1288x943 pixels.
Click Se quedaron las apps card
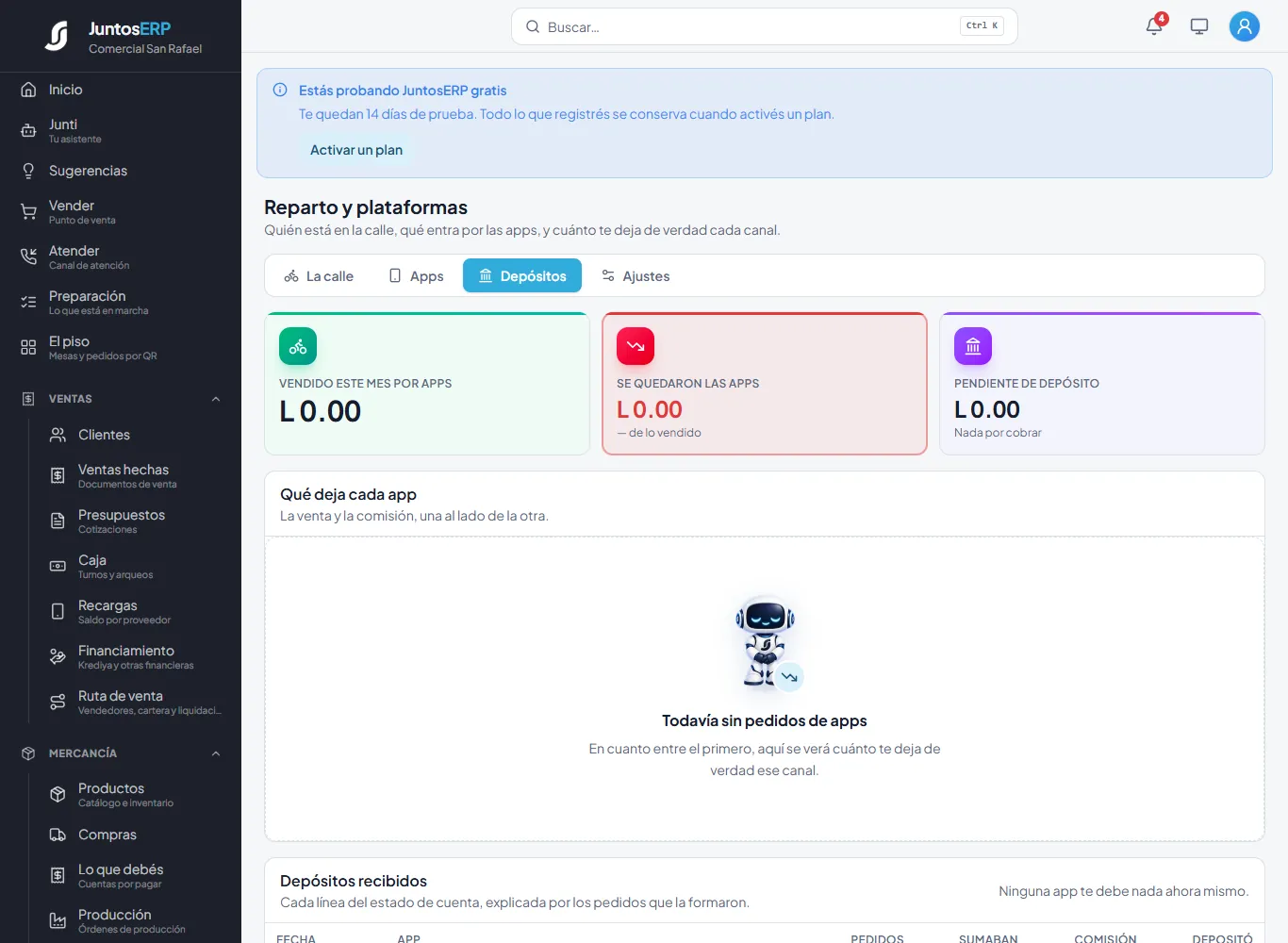[765, 384]
